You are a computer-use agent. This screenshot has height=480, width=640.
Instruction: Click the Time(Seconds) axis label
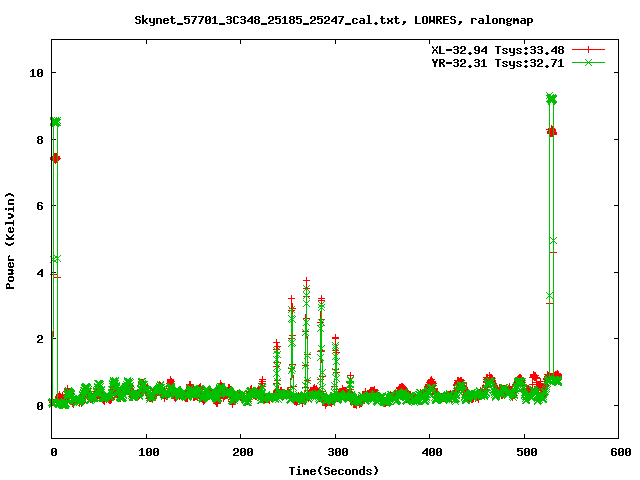click(334, 471)
